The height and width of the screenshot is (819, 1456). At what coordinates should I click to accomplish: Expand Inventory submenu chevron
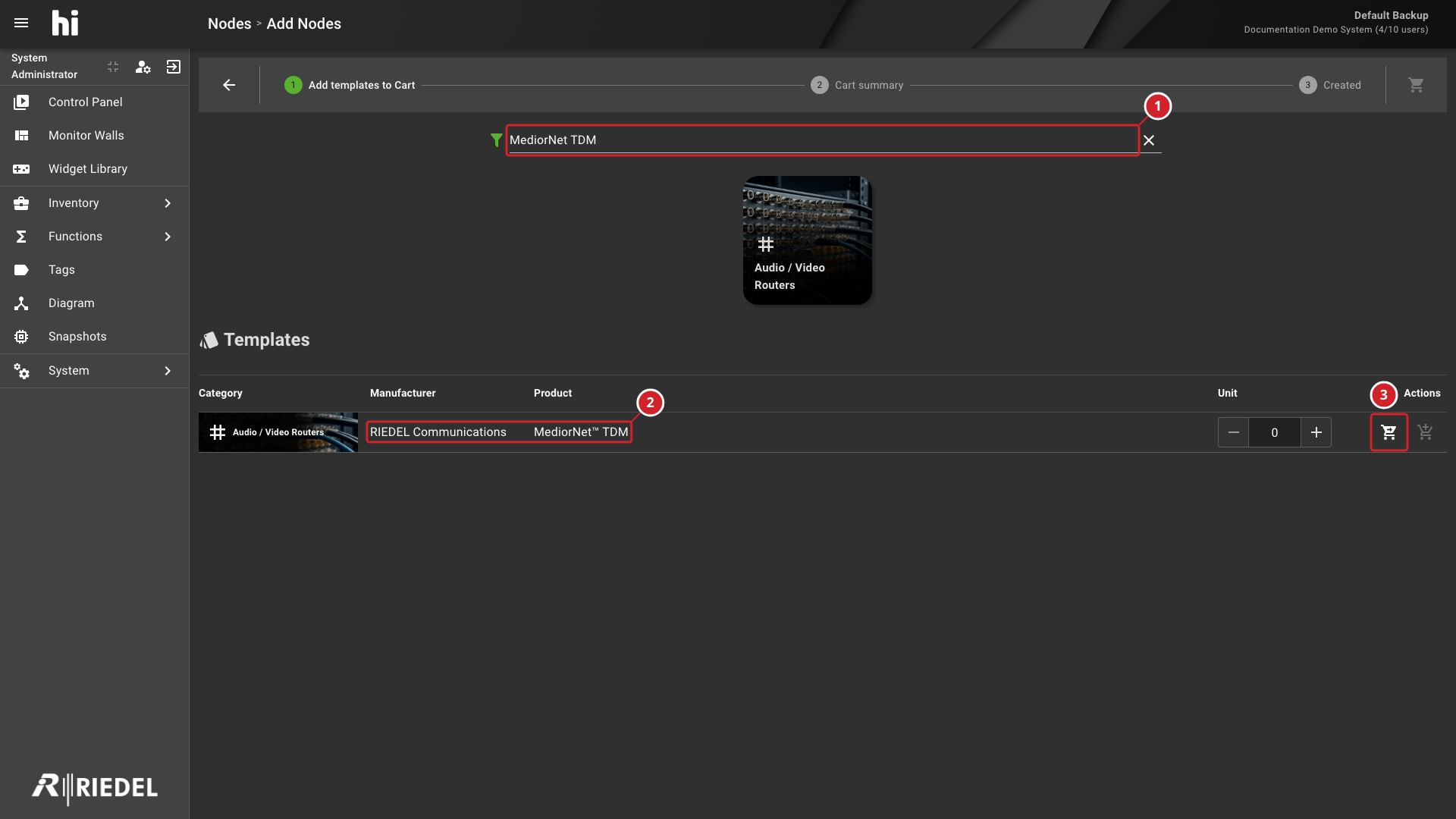168,203
